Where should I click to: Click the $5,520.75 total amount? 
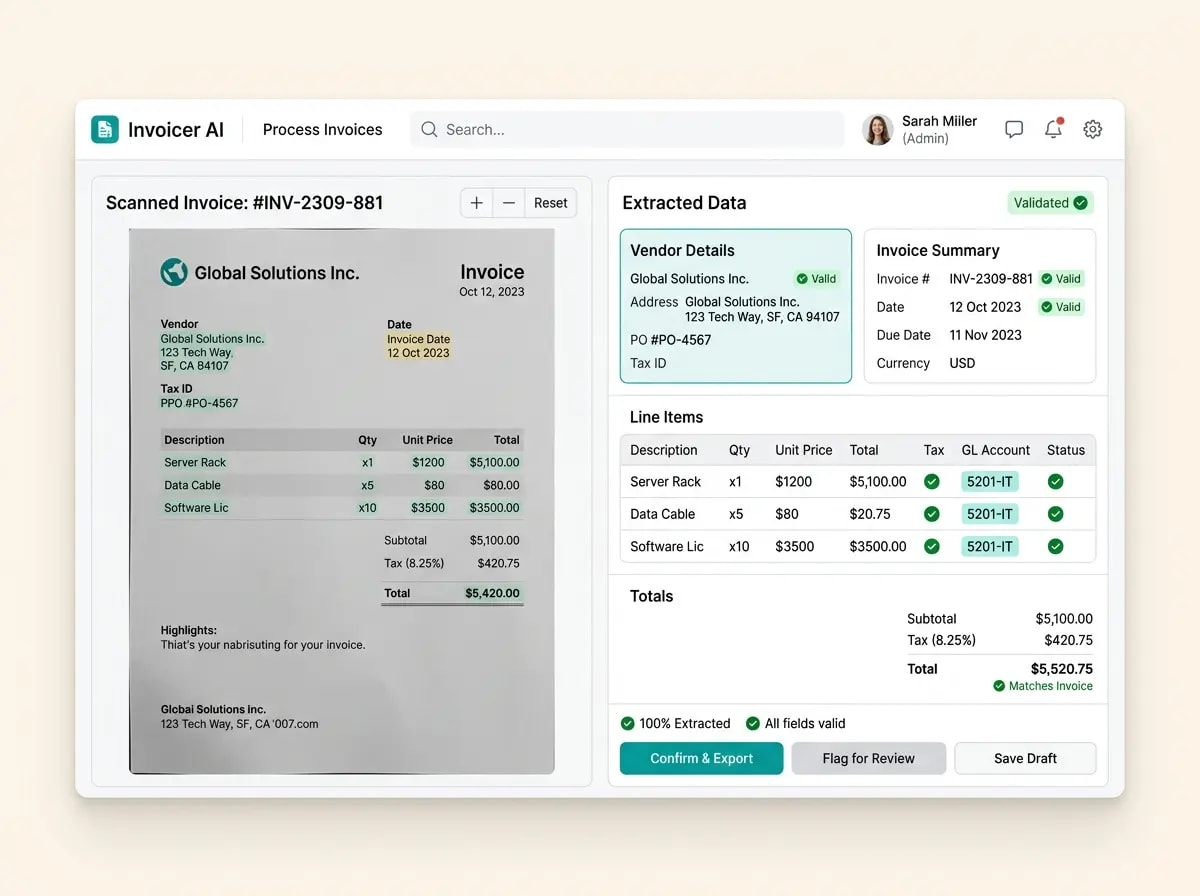pos(1062,669)
